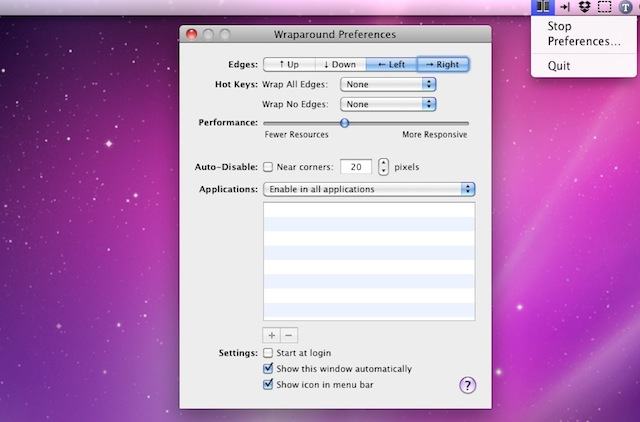Open the Dropbox menu bar icon

click(584, 7)
